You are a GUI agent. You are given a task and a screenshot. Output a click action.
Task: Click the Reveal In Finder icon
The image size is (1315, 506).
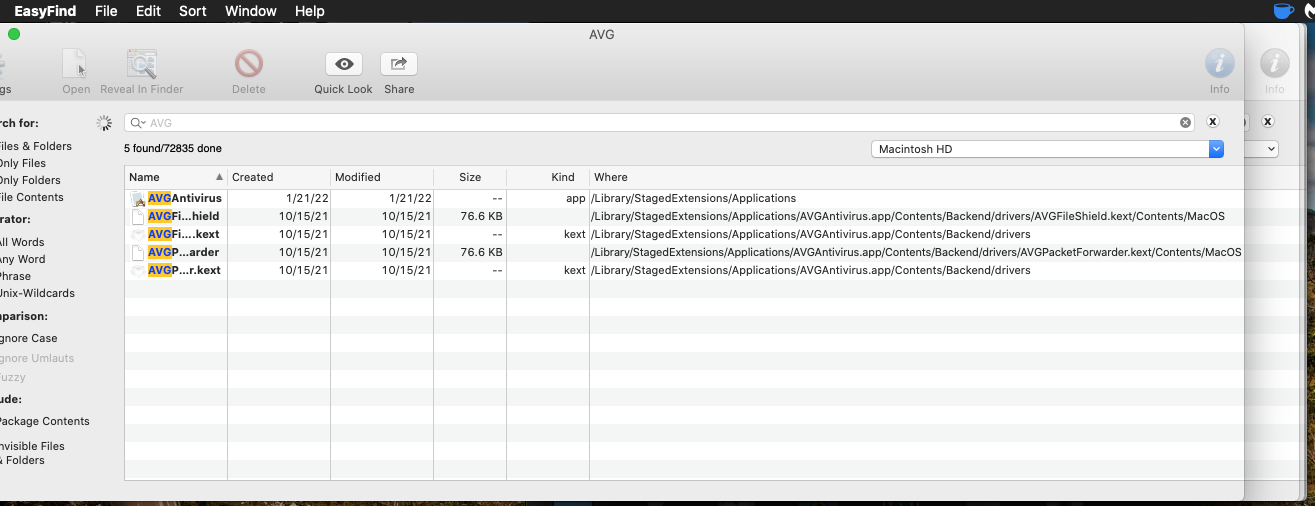[x=142, y=65]
